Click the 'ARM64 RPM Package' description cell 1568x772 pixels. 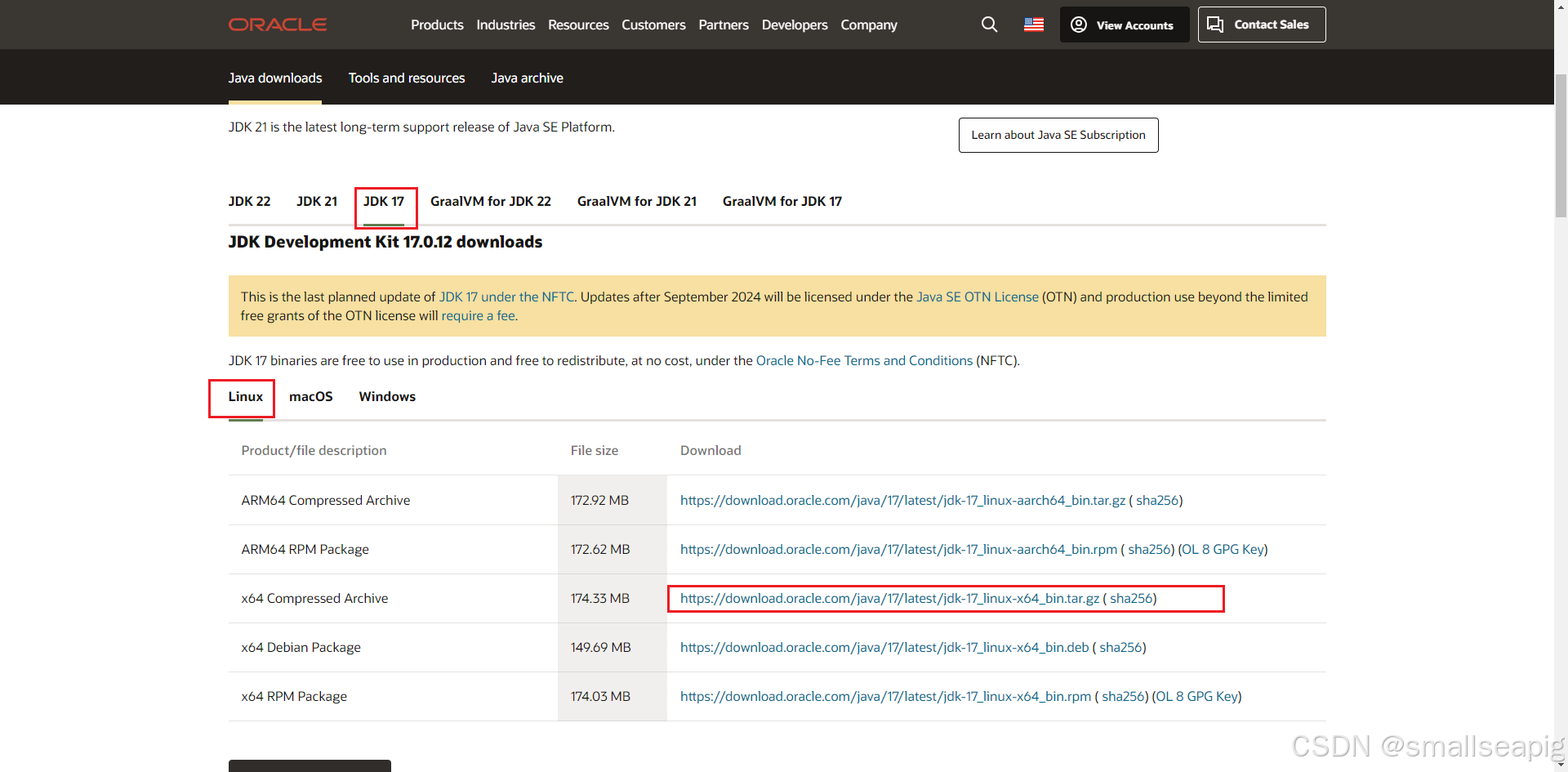click(x=393, y=549)
